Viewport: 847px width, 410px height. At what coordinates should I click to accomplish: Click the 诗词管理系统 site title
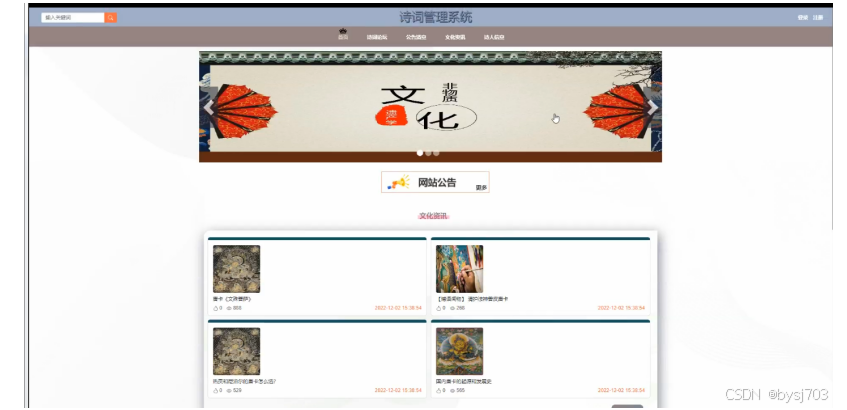435,18
